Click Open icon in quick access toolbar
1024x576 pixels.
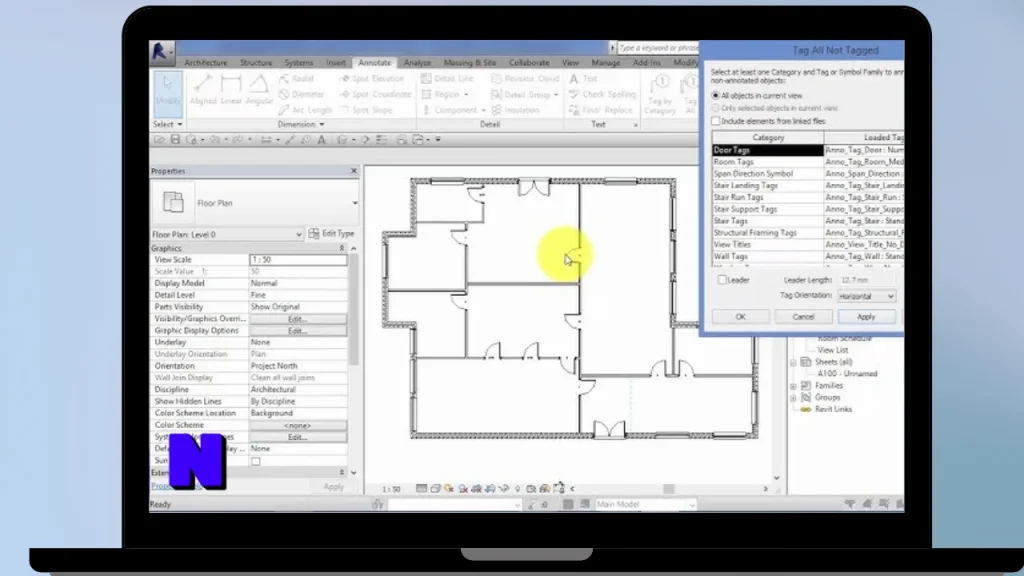[x=159, y=140]
